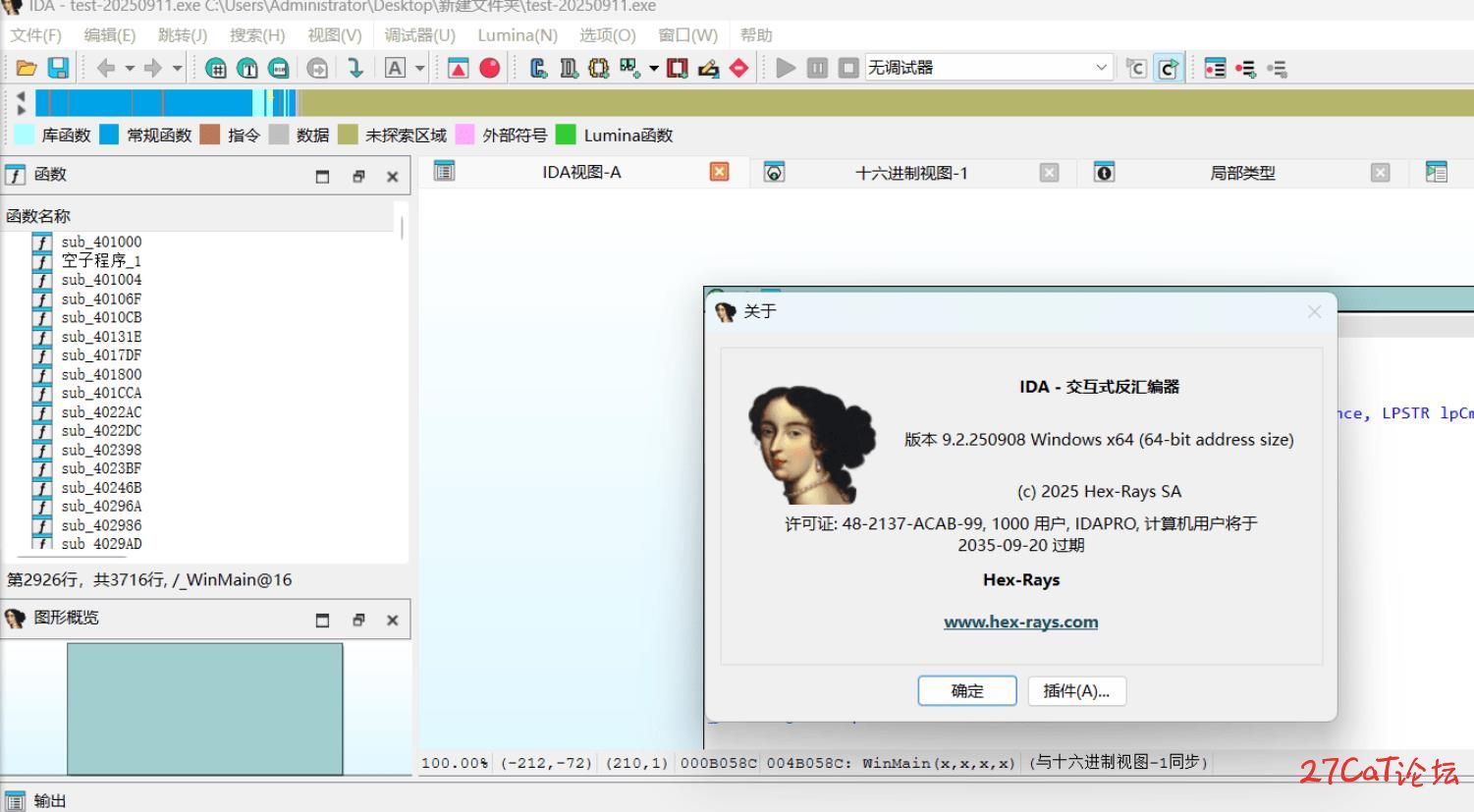Viewport: 1474px width, 812px height.
Task: Open the Lumina(N) menu
Action: (x=517, y=35)
